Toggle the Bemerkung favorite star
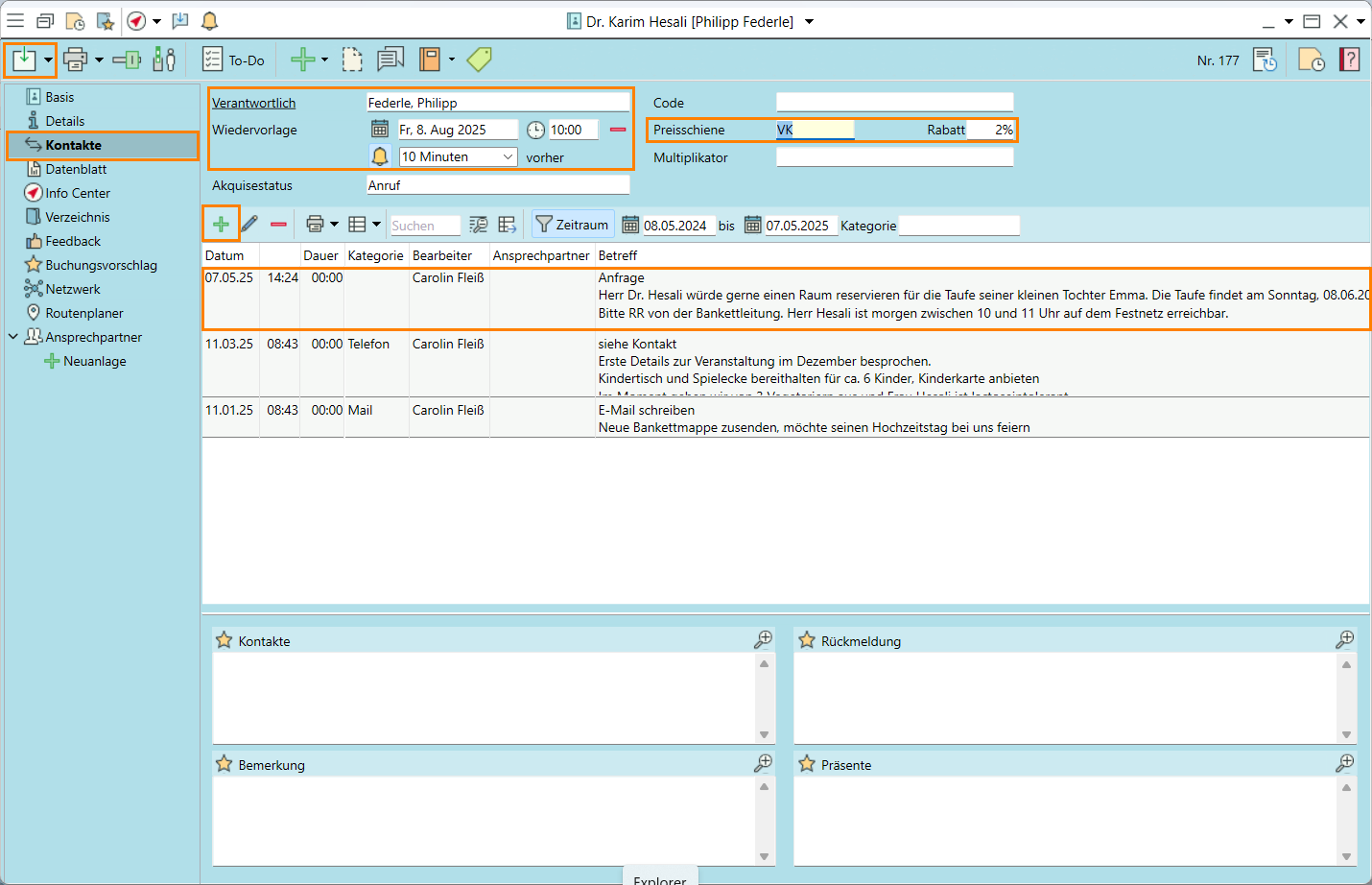1372x885 pixels. coord(225,764)
